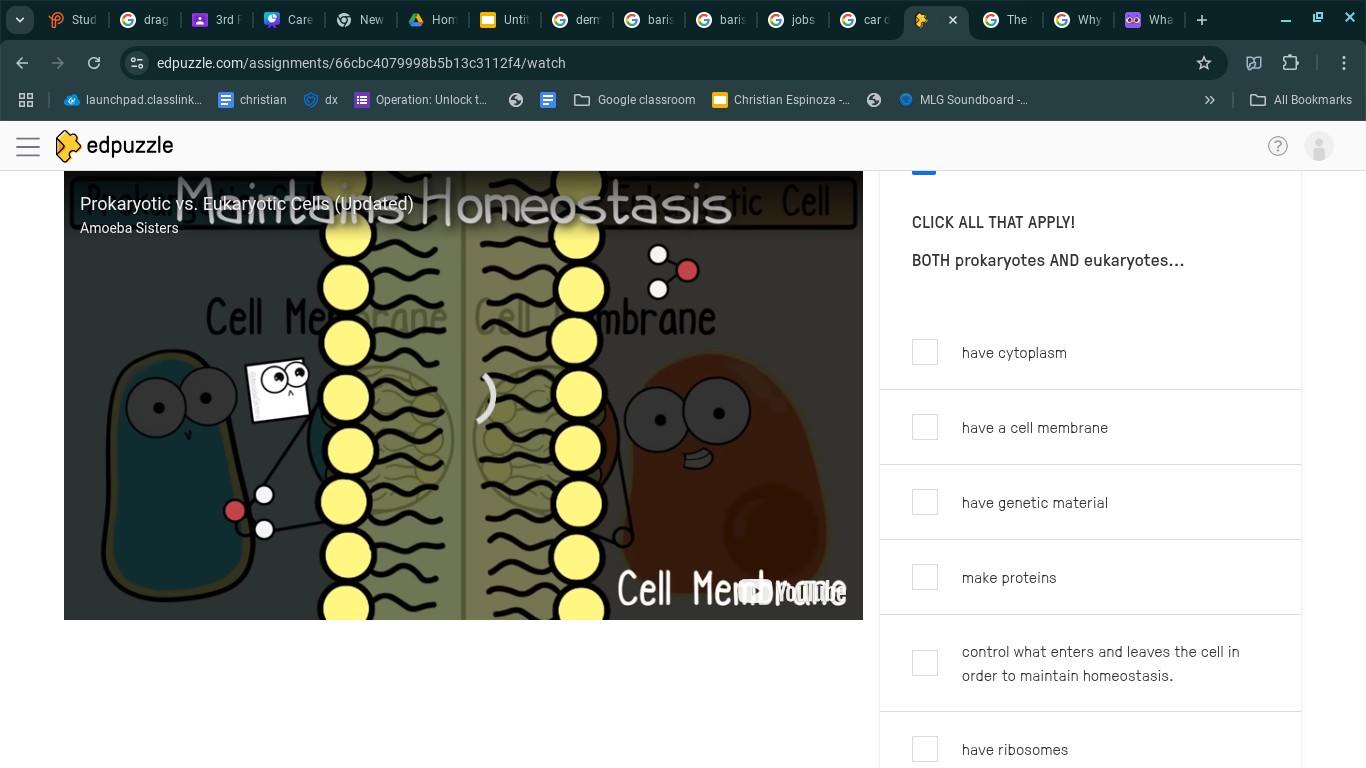Switch to the 'Hom' Drive tab
The image size is (1366, 768).
pyautogui.click(x=433, y=20)
